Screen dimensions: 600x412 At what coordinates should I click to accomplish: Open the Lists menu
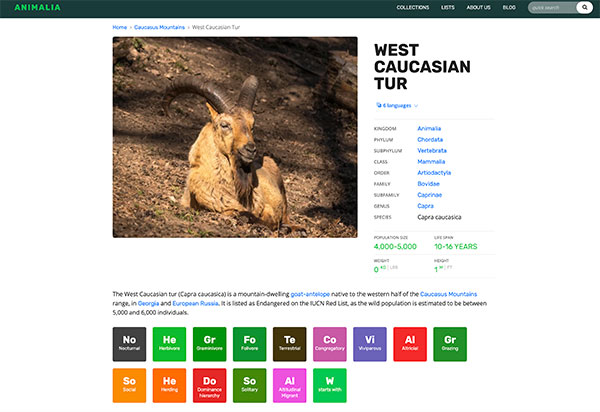[447, 8]
